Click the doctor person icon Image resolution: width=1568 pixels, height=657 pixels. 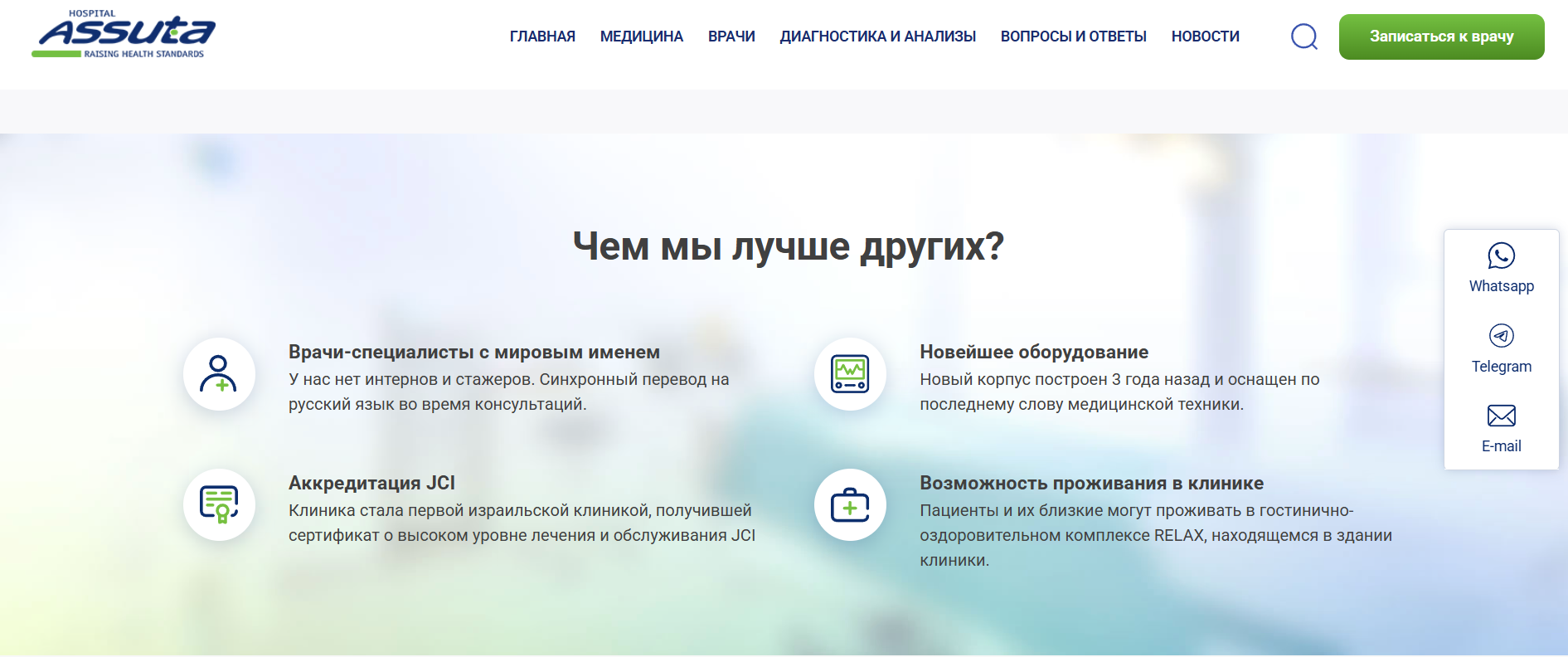pos(219,374)
